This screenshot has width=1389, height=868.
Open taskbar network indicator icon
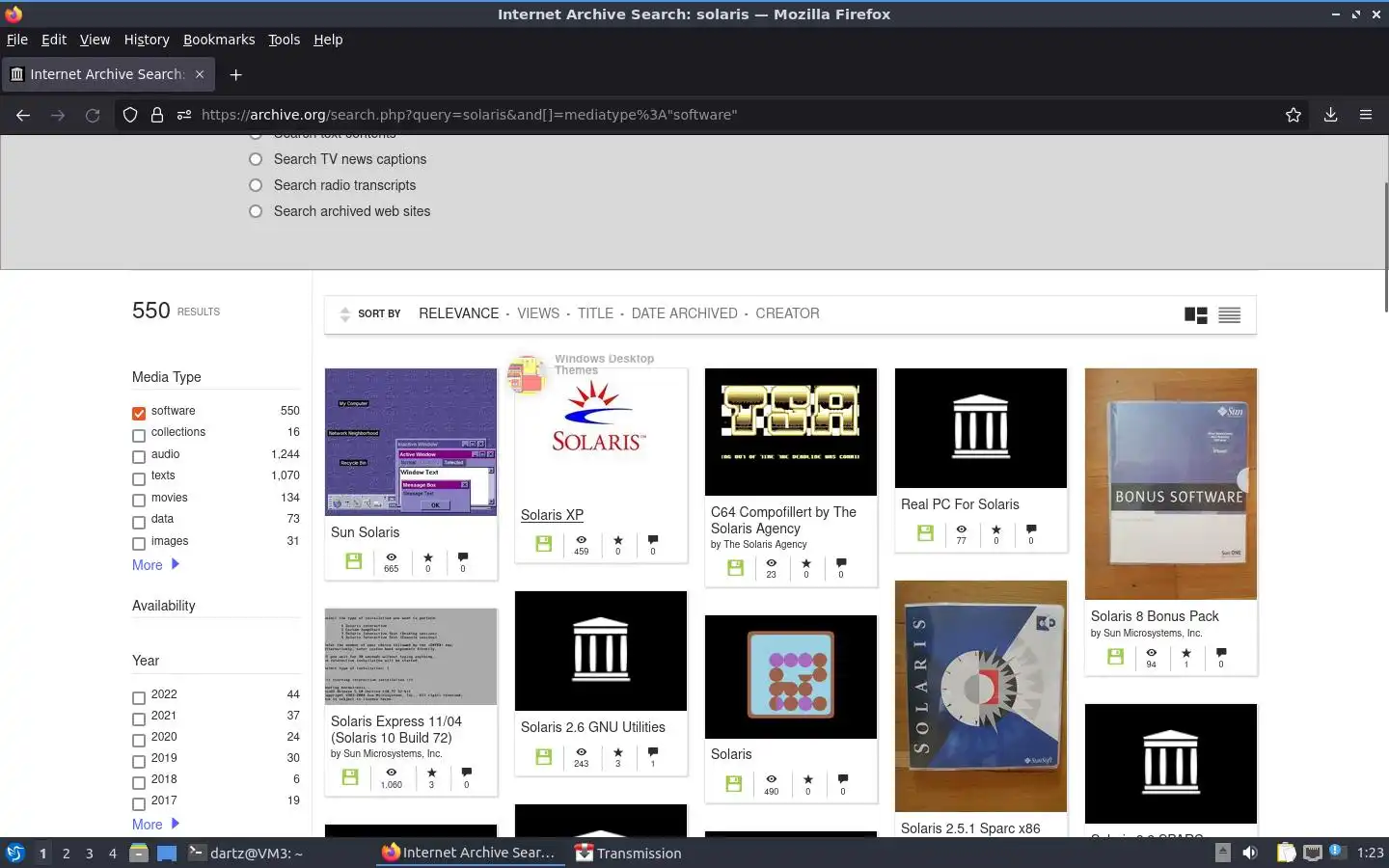pyautogui.click(x=1313, y=853)
